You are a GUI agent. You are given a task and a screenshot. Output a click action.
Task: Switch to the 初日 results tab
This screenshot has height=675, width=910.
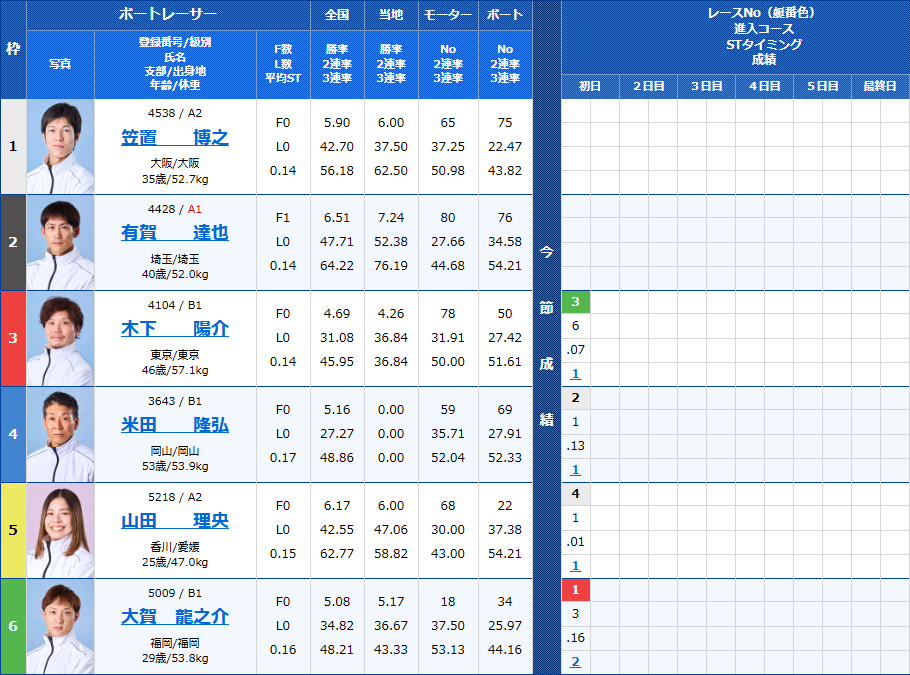589,86
